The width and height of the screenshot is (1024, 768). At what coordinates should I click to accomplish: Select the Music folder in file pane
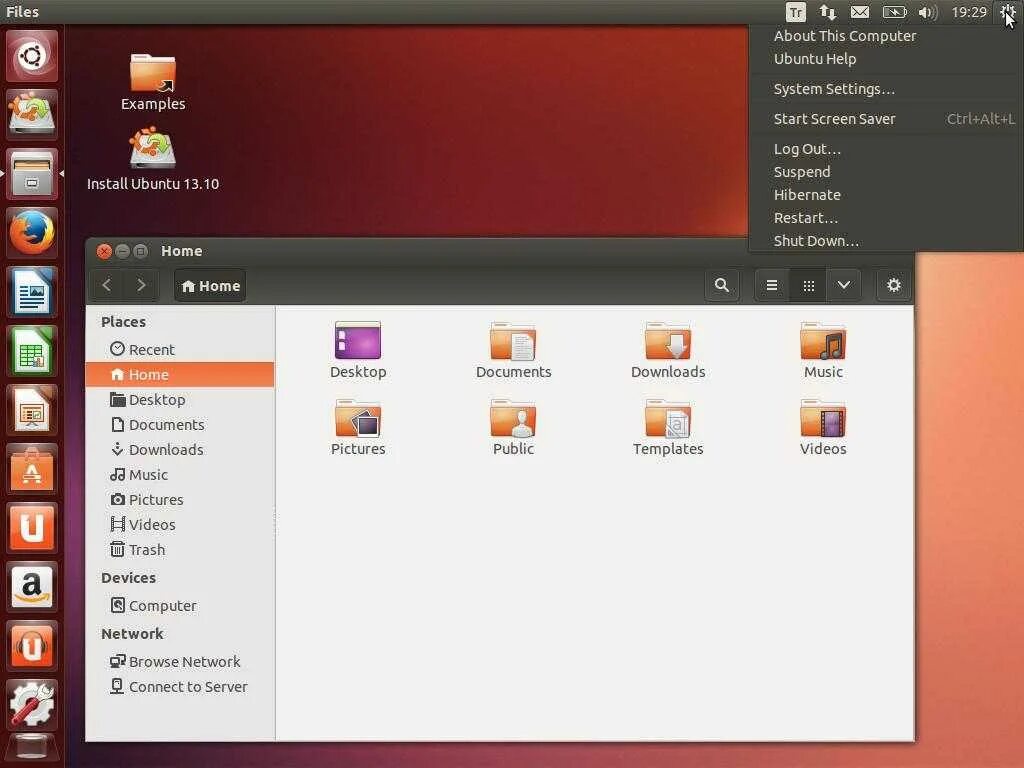tap(823, 350)
